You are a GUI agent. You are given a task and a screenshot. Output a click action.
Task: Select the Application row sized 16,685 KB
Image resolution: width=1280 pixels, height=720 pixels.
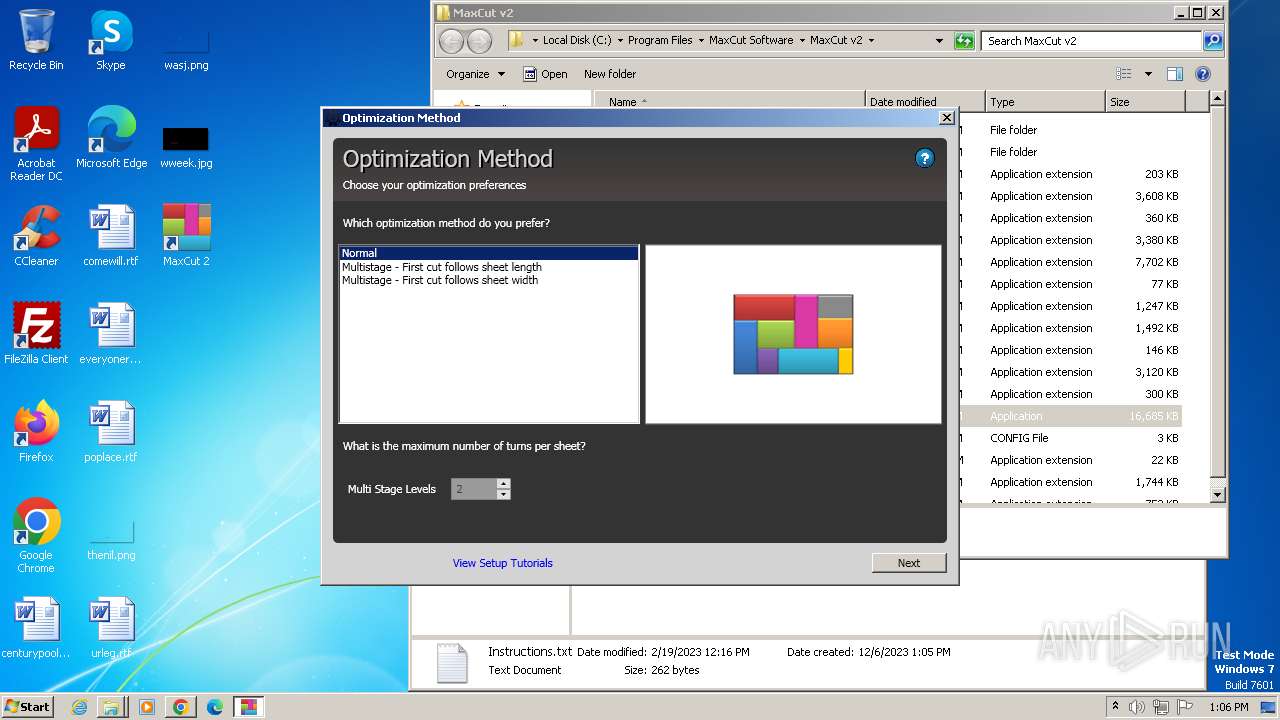1070,416
